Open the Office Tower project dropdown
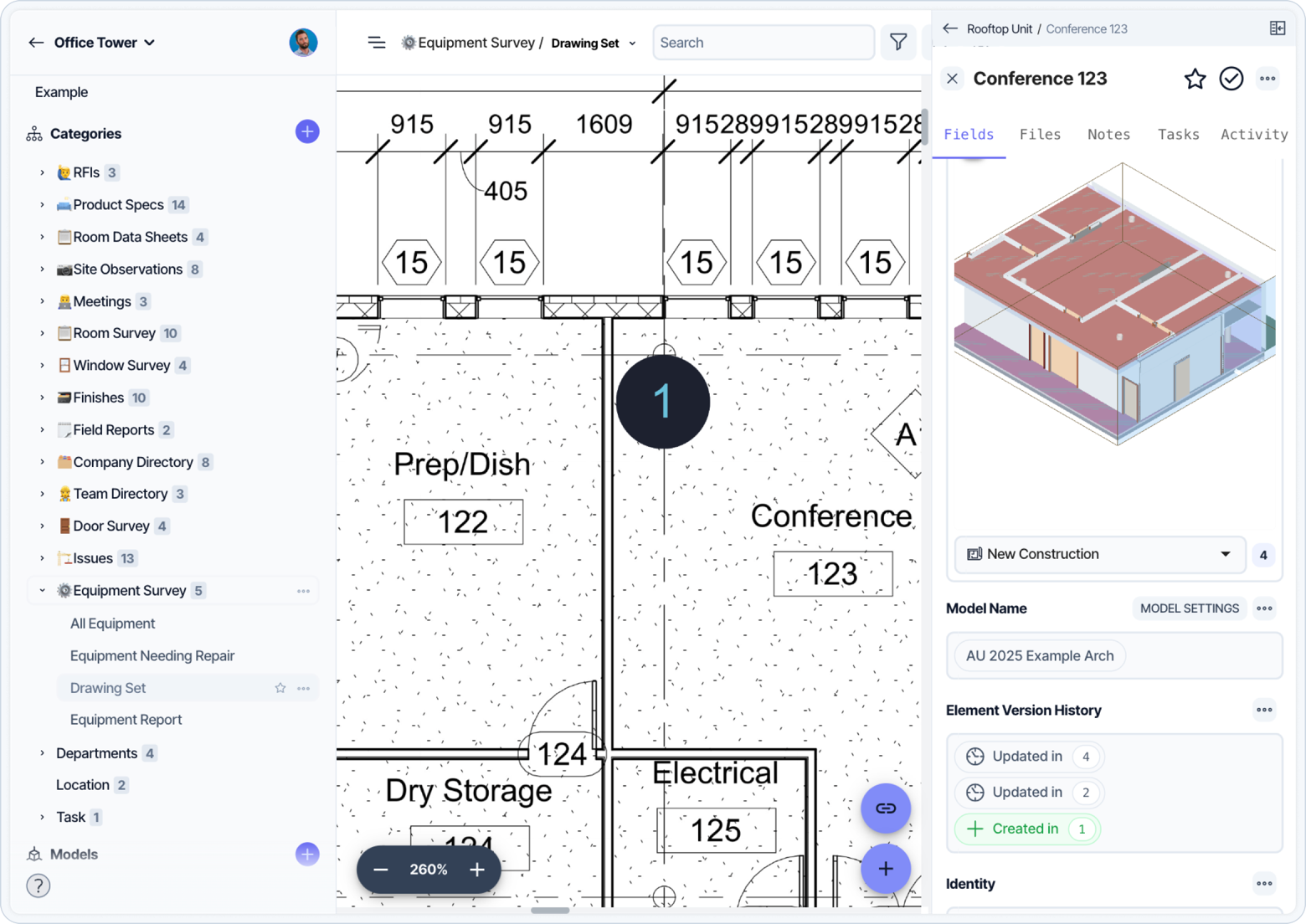1306x924 pixels. (x=150, y=43)
